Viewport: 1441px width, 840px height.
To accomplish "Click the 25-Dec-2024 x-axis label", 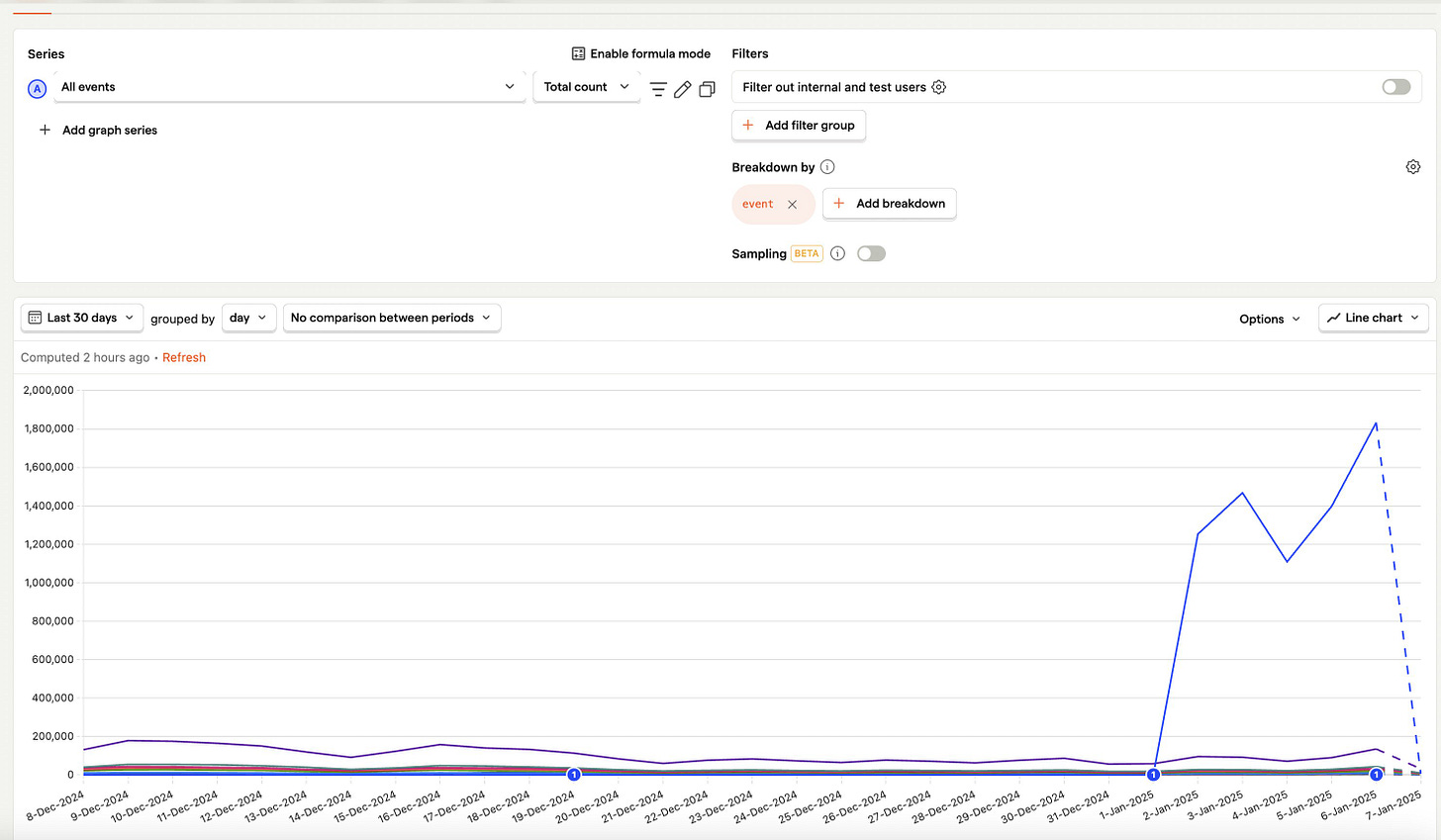I will pyautogui.click(x=809, y=806).
